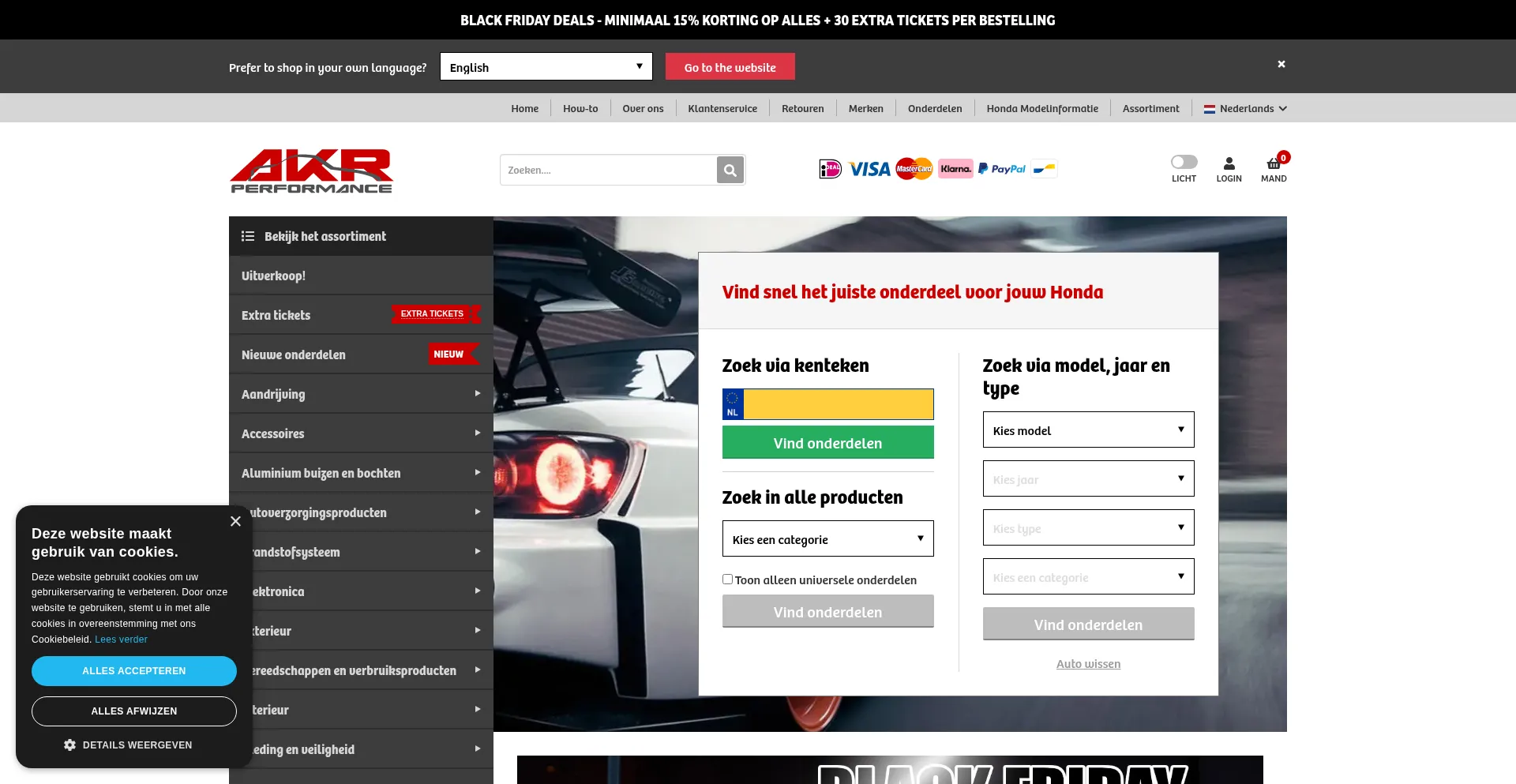Viewport: 1516px width, 784px height.
Task: Click the PayPal payment icon
Action: 1001,169
